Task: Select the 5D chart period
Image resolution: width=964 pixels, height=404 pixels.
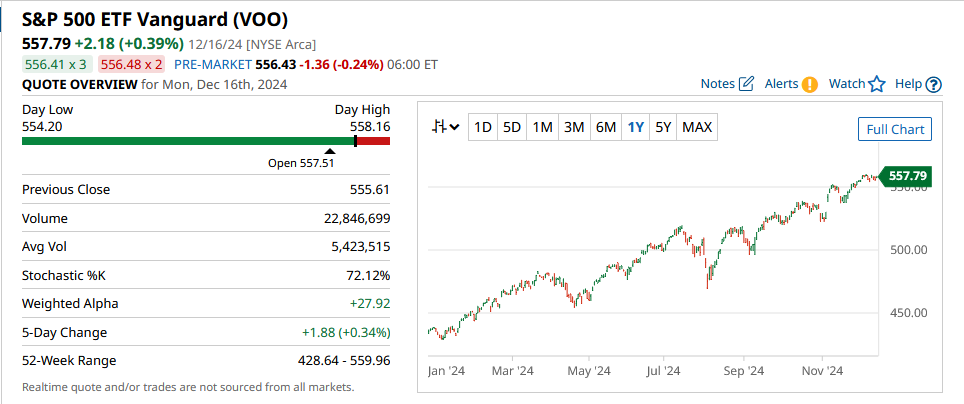Action: click(x=512, y=127)
